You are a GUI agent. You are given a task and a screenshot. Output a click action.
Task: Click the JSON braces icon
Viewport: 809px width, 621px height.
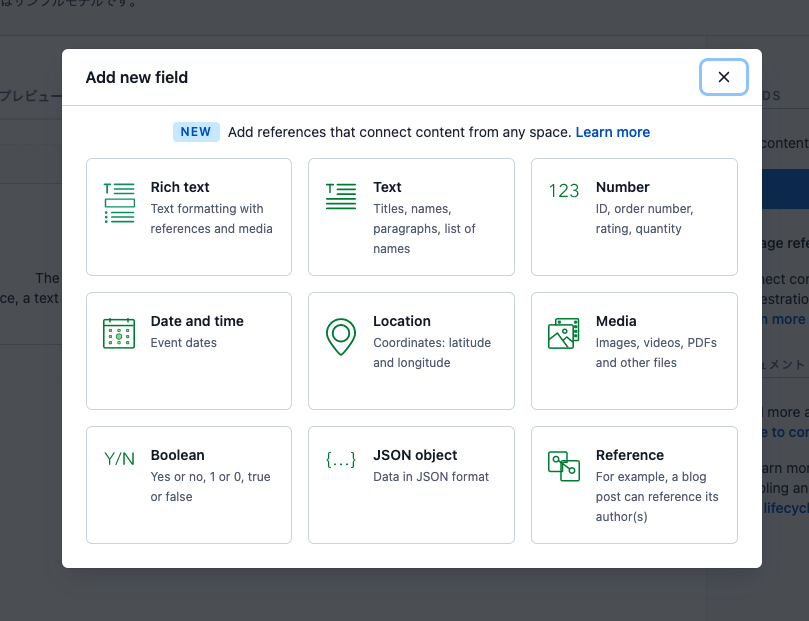(341, 459)
